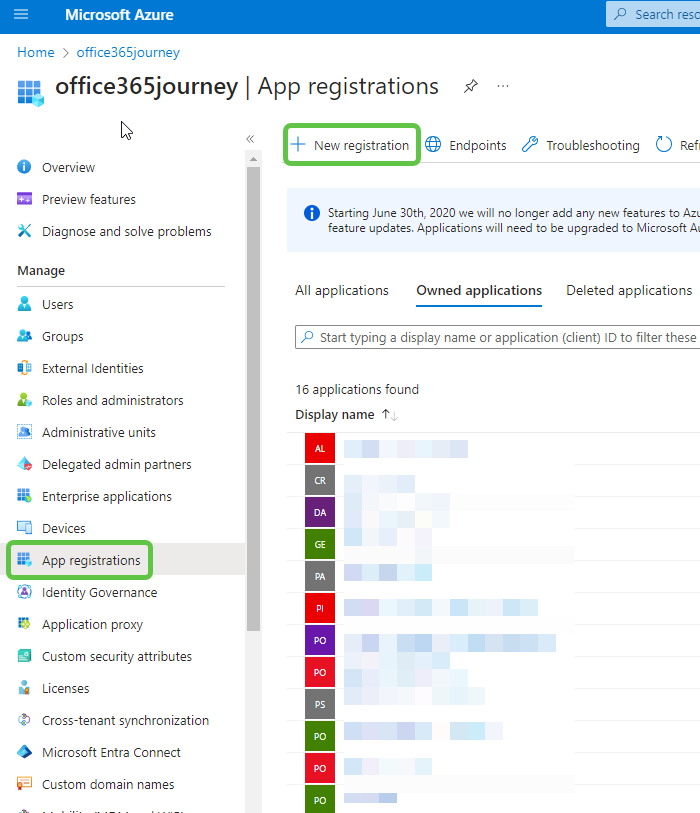Select Users in the sidebar
Viewport: 700px width, 813px height.
pos(60,304)
